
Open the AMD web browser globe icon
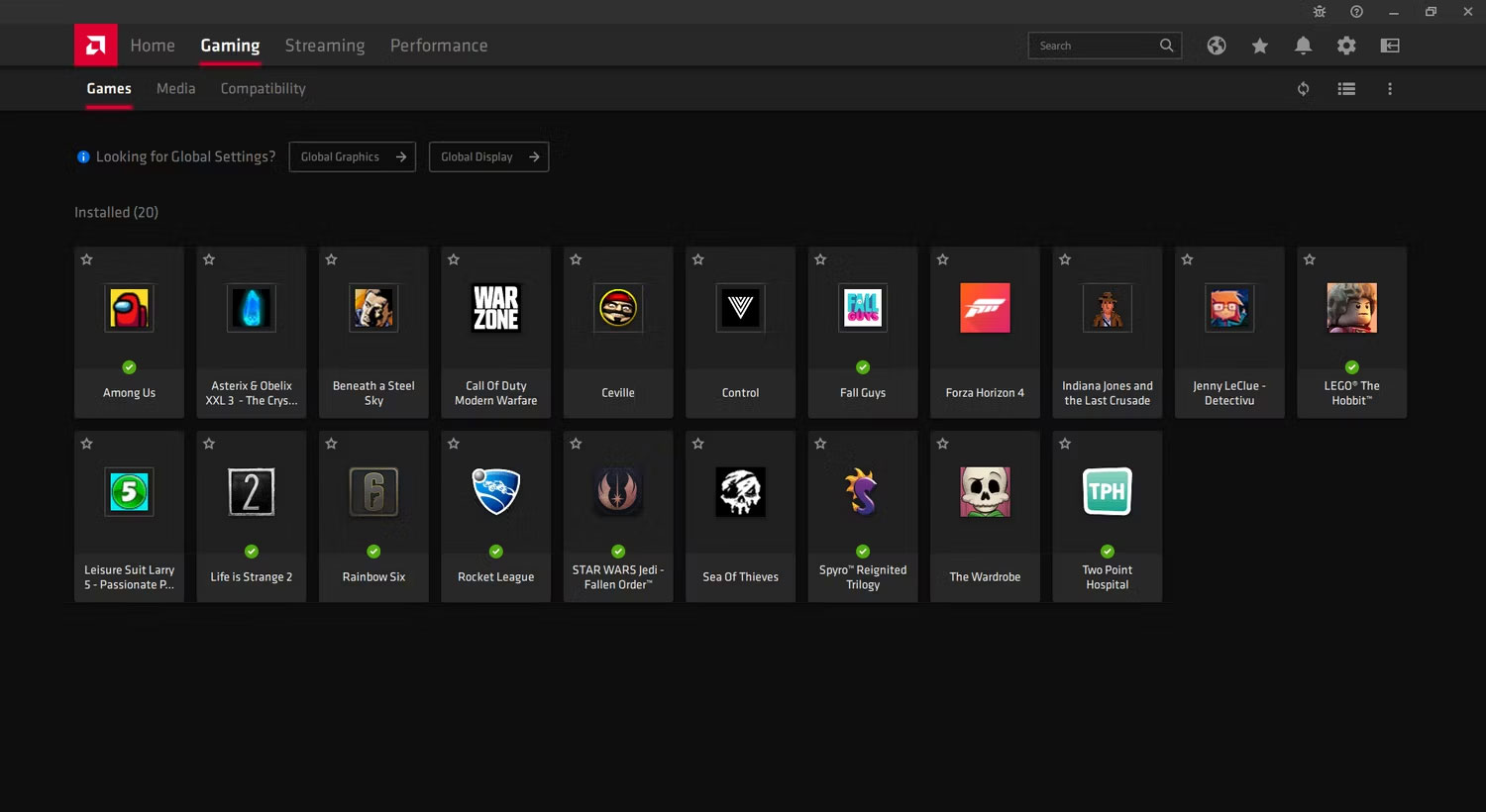[1216, 46]
